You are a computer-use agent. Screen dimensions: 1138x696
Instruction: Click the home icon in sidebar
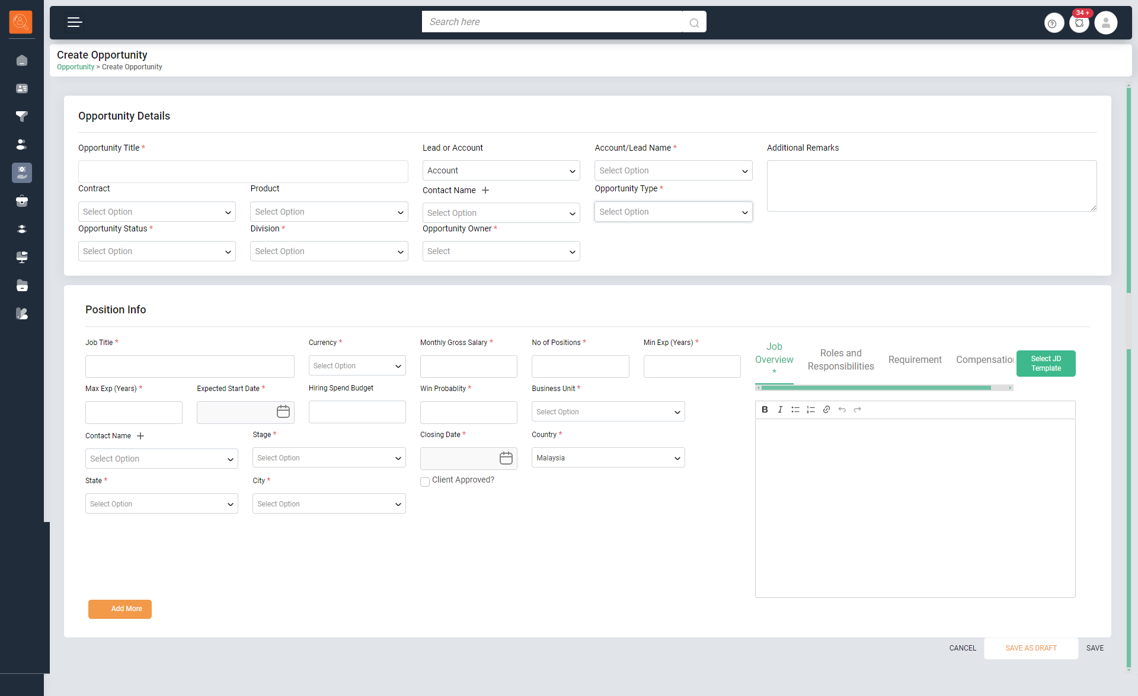pos(22,61)
